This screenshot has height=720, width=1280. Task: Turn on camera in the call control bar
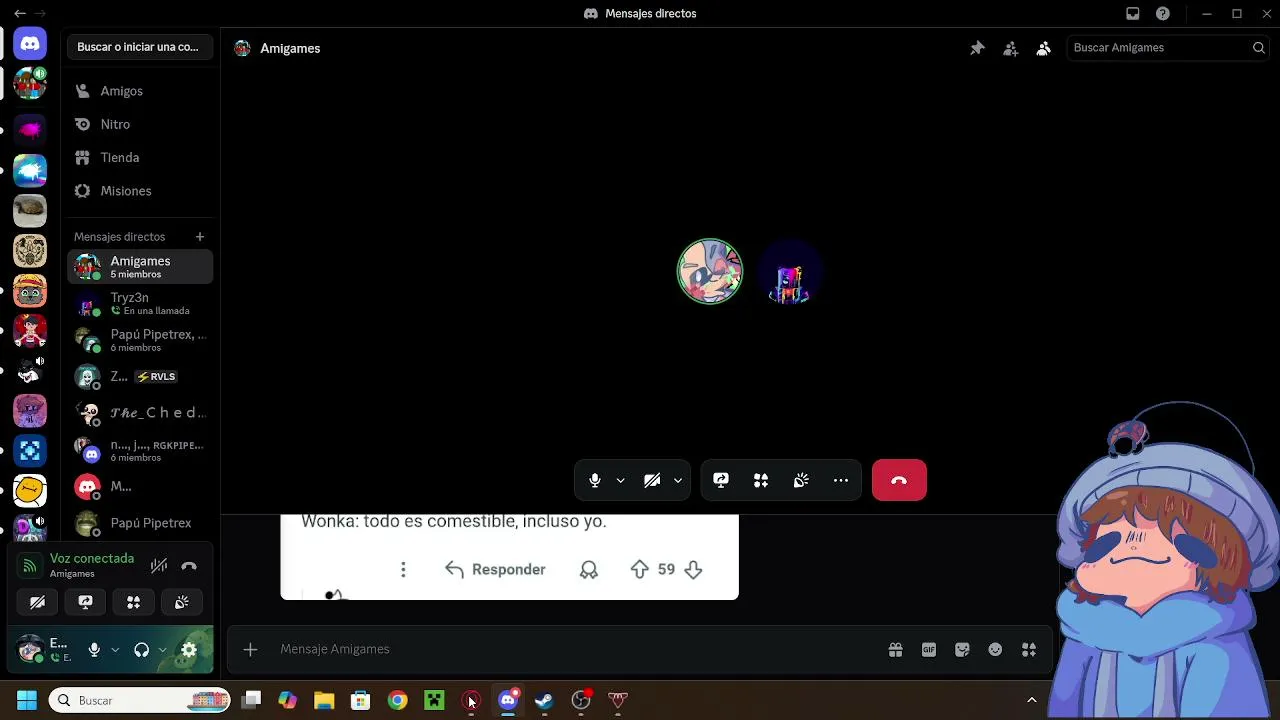652,481
